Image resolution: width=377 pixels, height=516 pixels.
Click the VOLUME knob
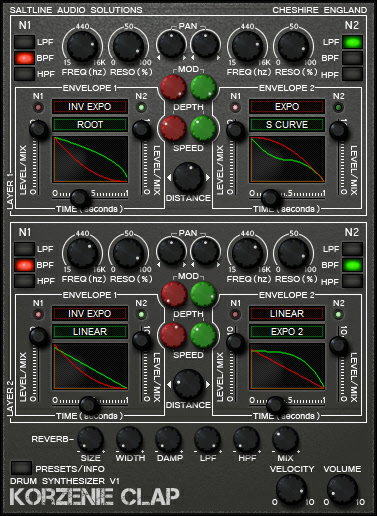click(342, 490)
